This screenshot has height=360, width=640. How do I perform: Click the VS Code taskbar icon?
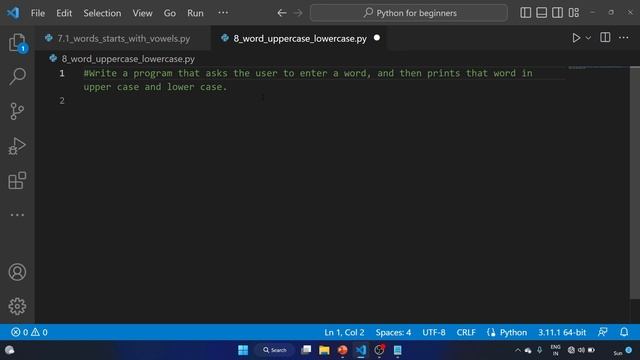pos(361,350)
